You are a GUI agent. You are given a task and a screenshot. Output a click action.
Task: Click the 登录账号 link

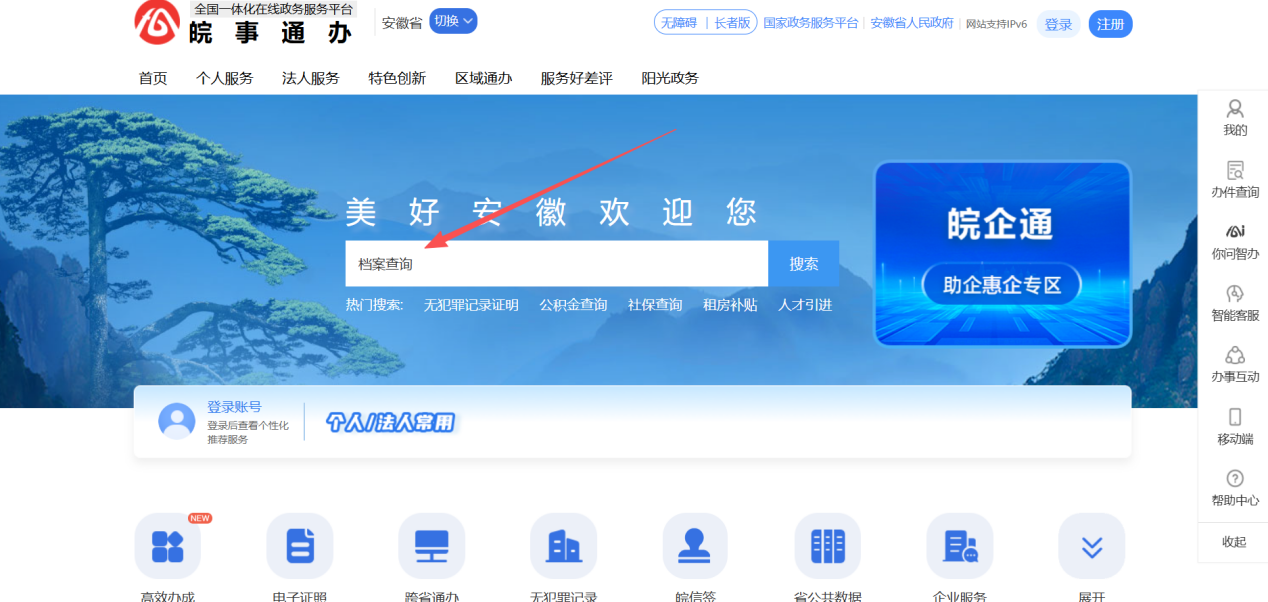tap(234, 407)
